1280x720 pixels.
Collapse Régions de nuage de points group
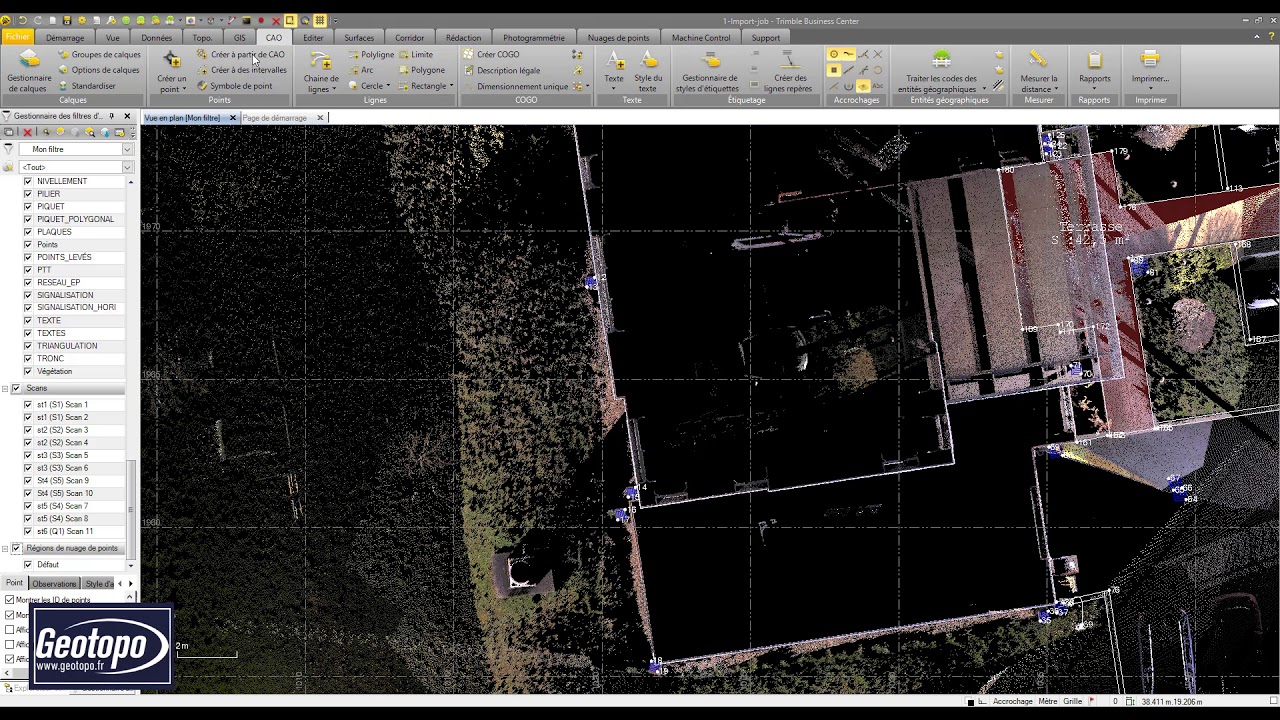(x=5, y=549)
